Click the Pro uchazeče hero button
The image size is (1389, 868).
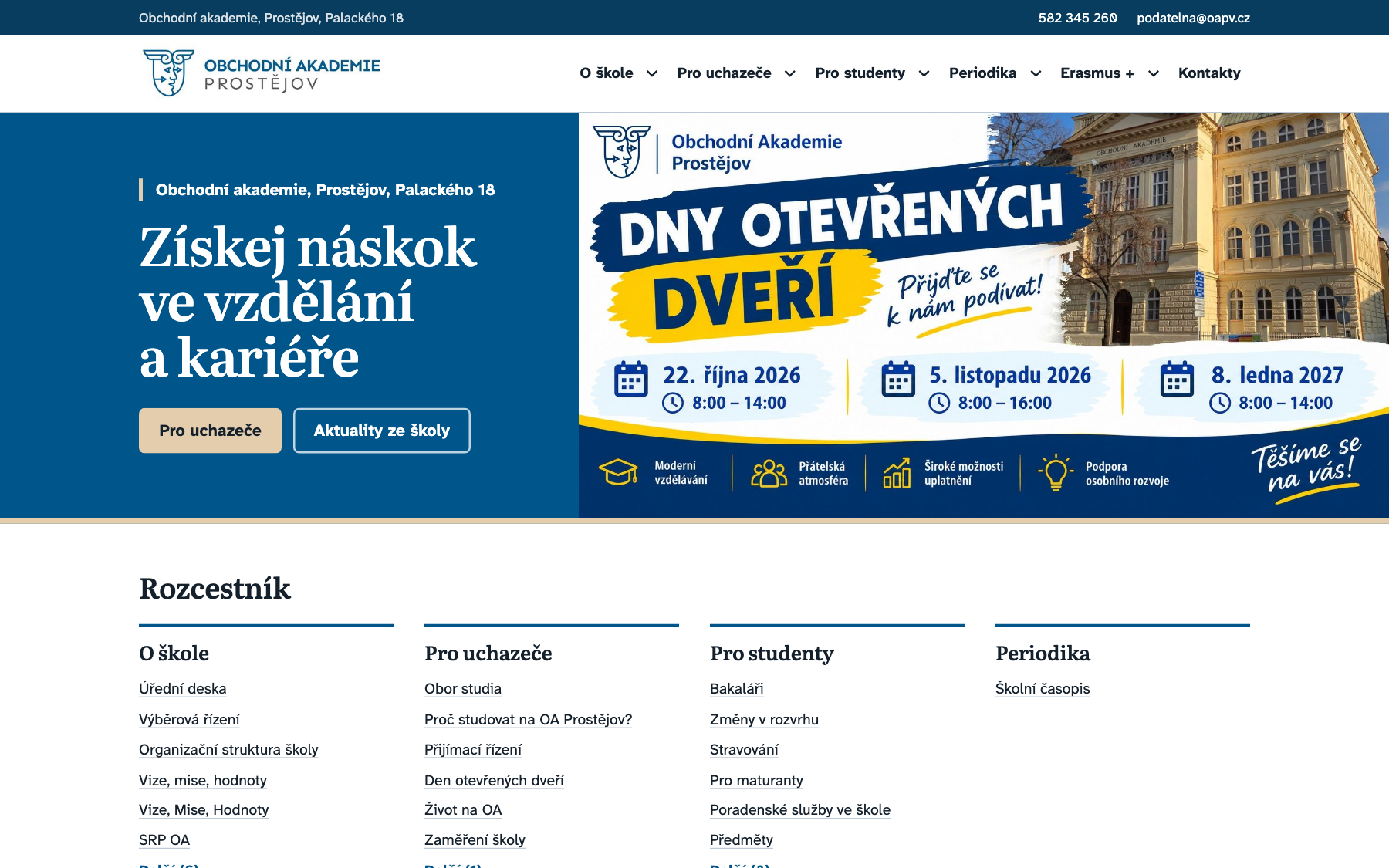(x=210, y=431)
